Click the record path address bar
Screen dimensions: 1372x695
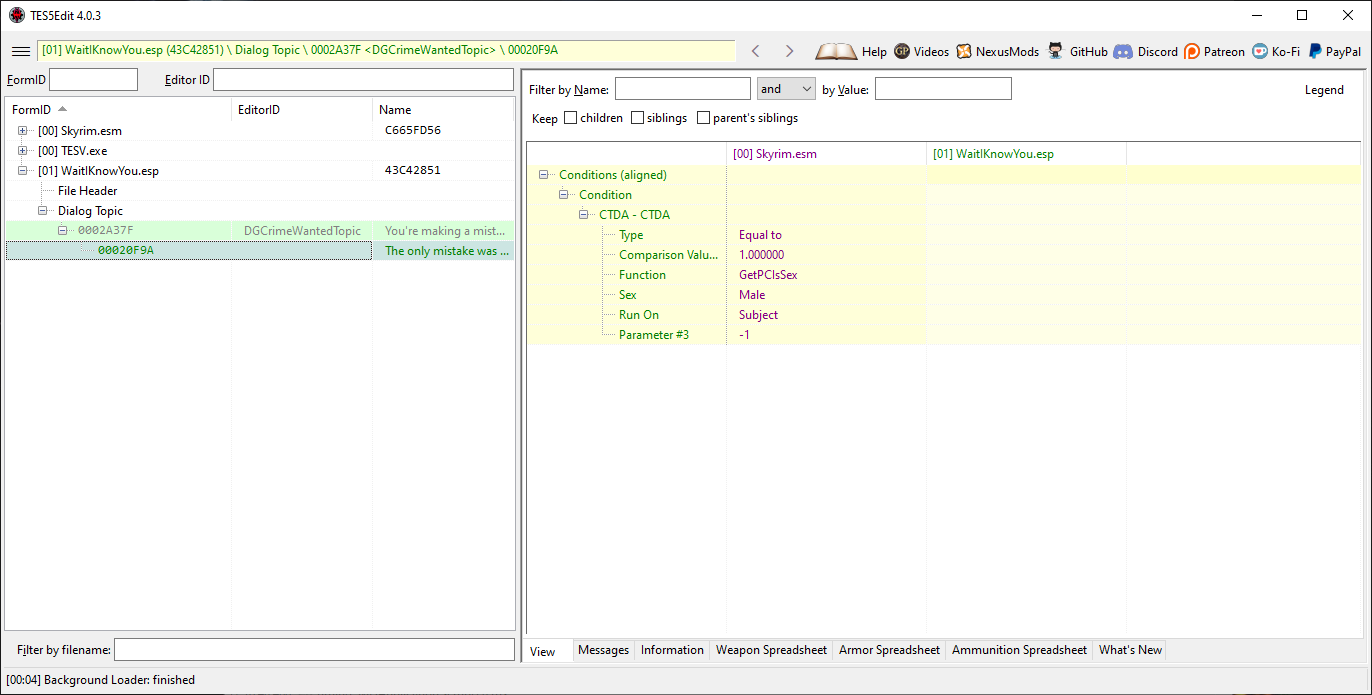pos(386,51)
